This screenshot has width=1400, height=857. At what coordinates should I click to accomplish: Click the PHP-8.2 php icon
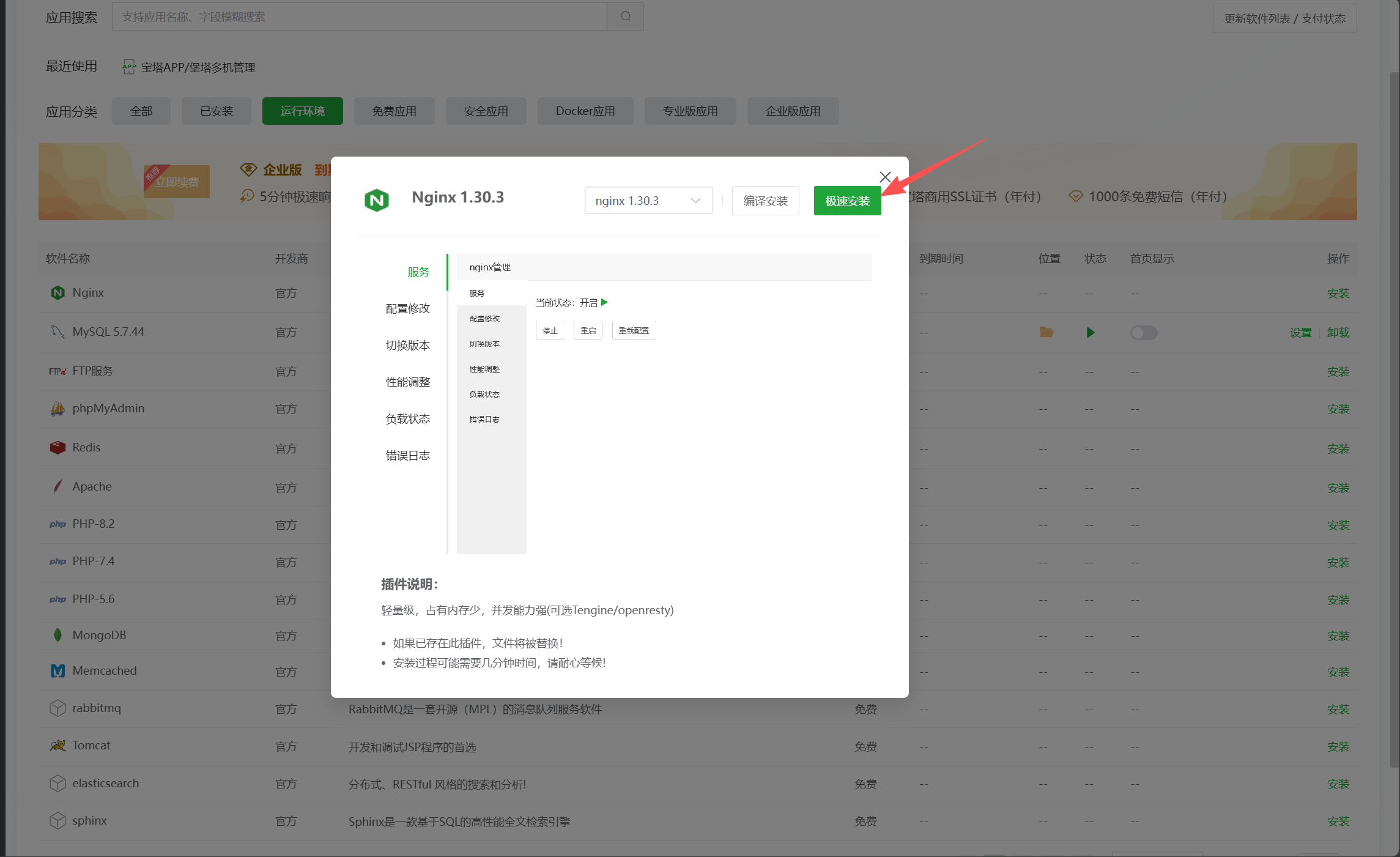57,524
